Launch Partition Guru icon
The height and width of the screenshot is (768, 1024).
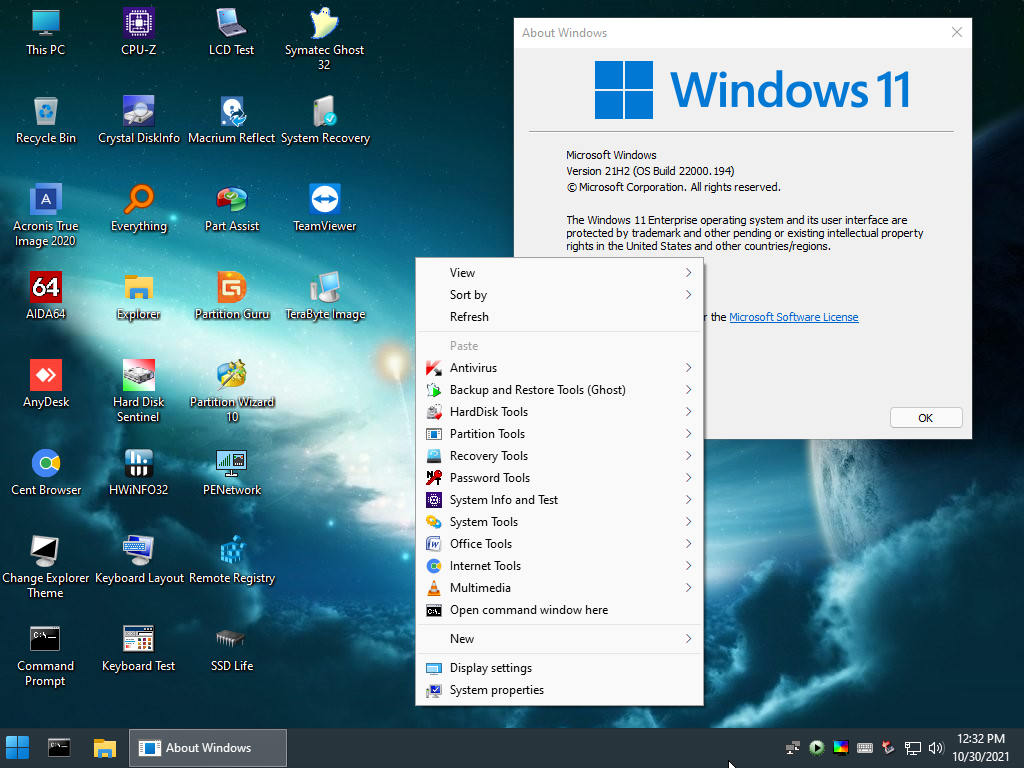point(231,296)
